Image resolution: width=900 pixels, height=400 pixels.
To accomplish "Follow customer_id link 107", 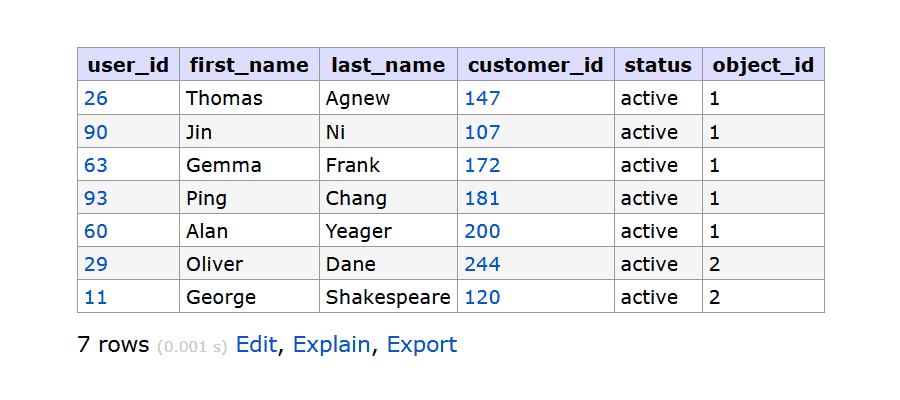I will pyautogui.click(x=482, y=132).
